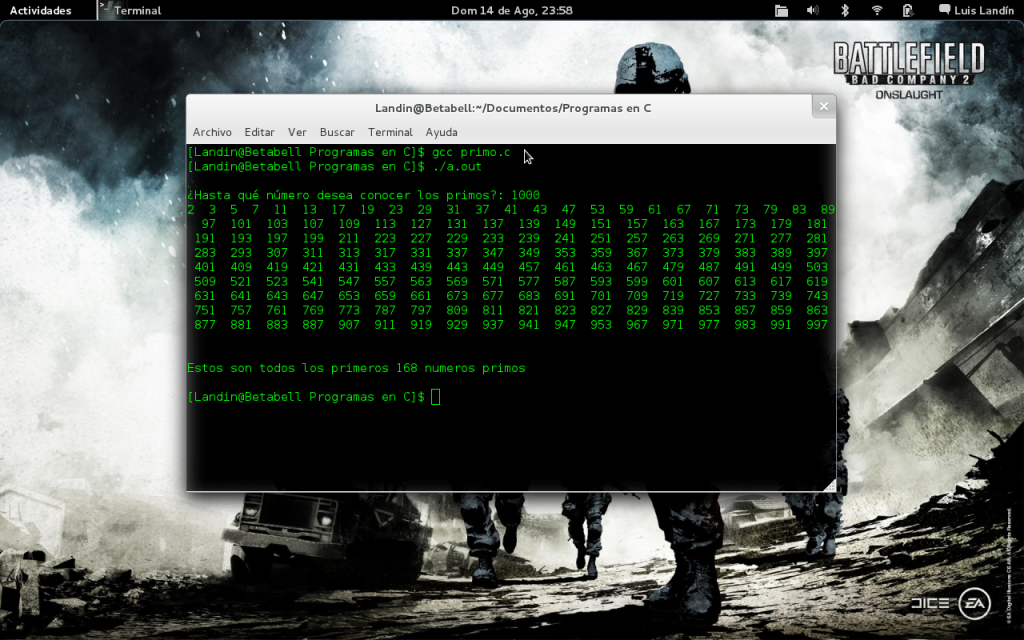Click the 'gcc primo.c' command text

click(x=471, y=152)
